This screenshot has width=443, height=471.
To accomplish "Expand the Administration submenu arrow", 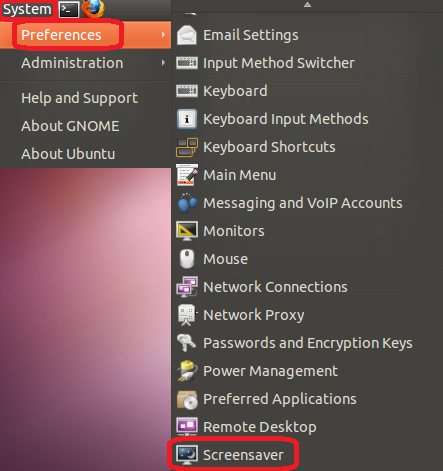I will [163, 63].
